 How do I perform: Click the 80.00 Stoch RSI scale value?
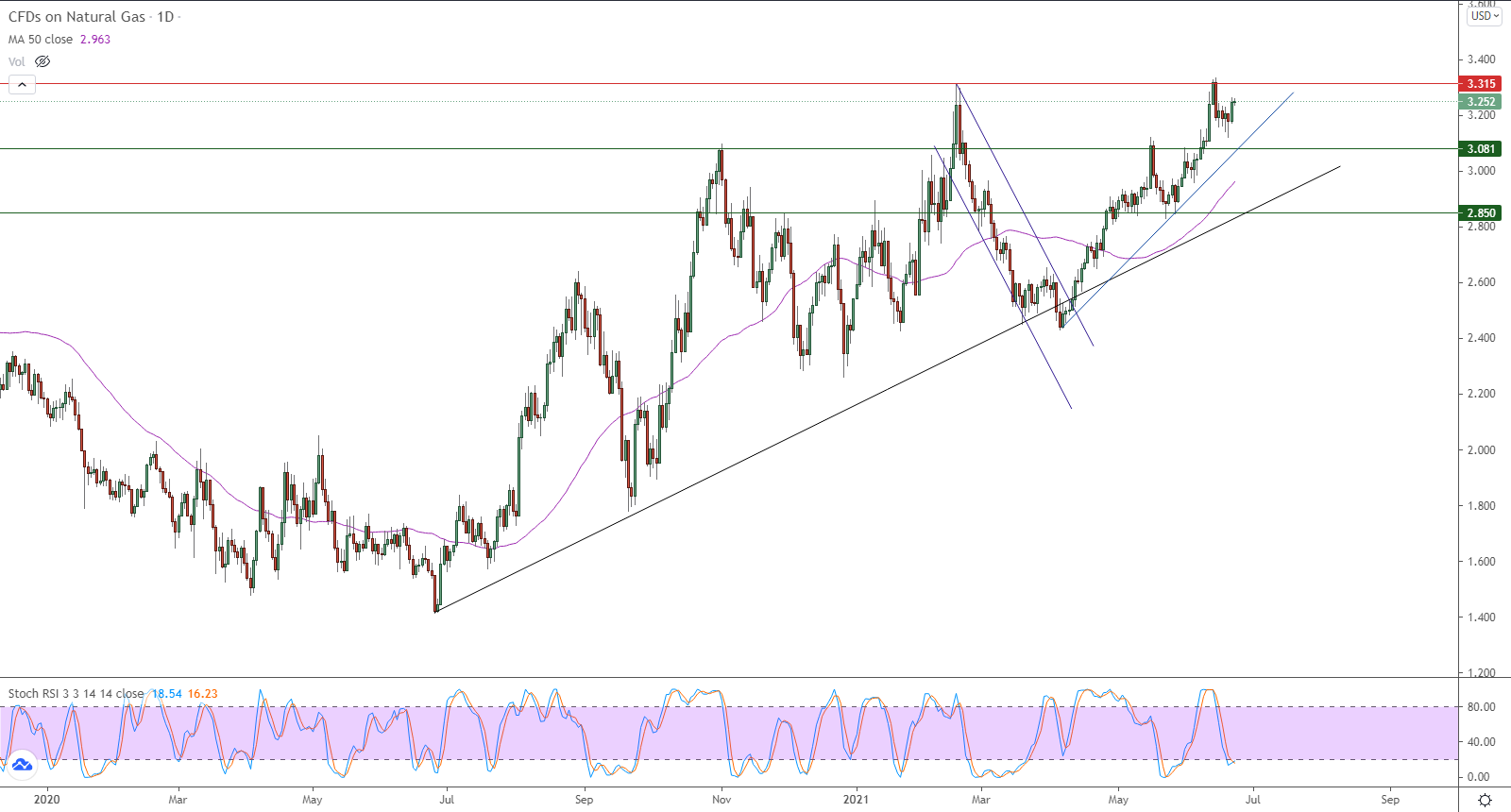[x=1481, y=707]
